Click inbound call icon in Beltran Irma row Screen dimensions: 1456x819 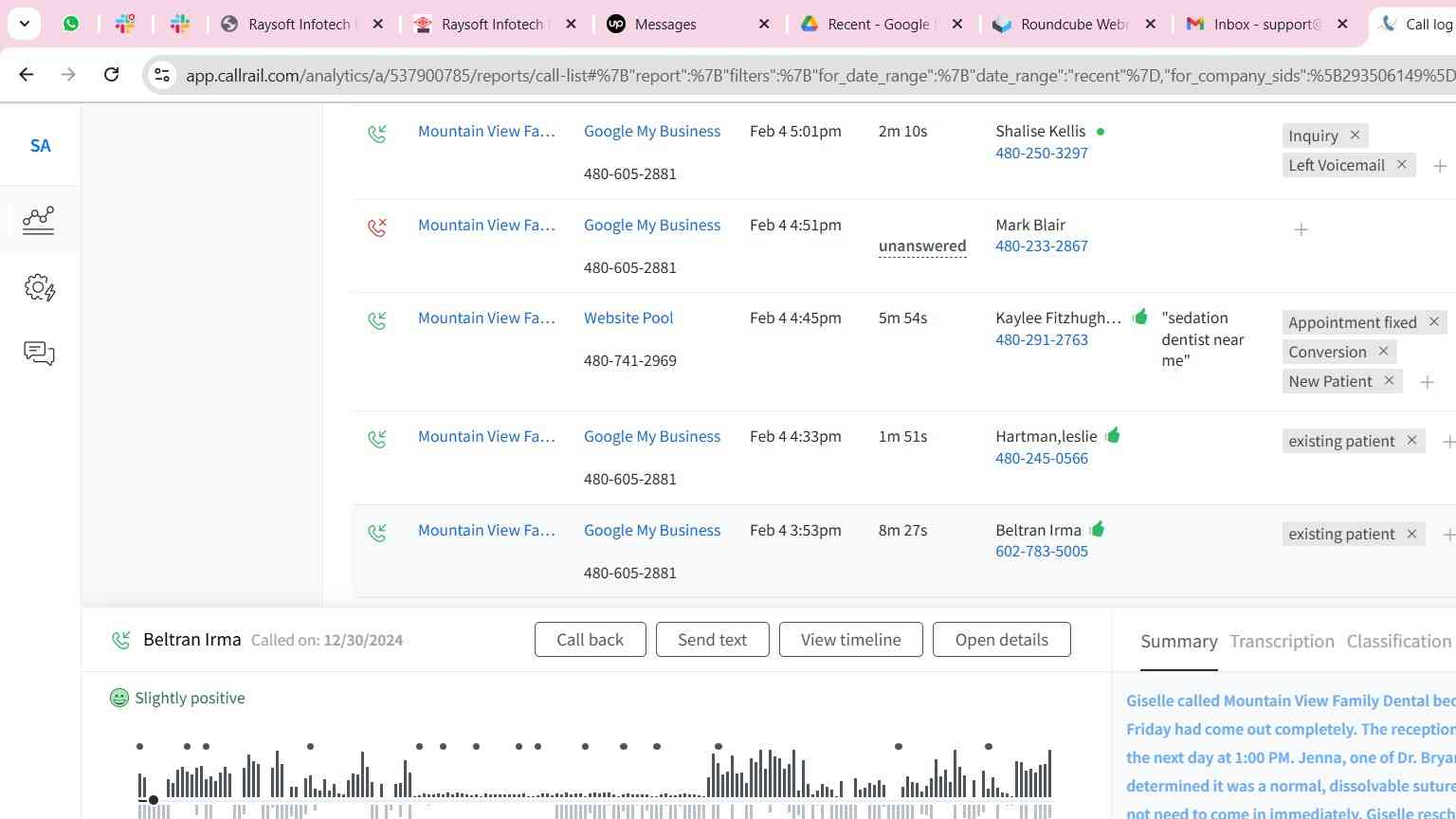tap(377, 533)
